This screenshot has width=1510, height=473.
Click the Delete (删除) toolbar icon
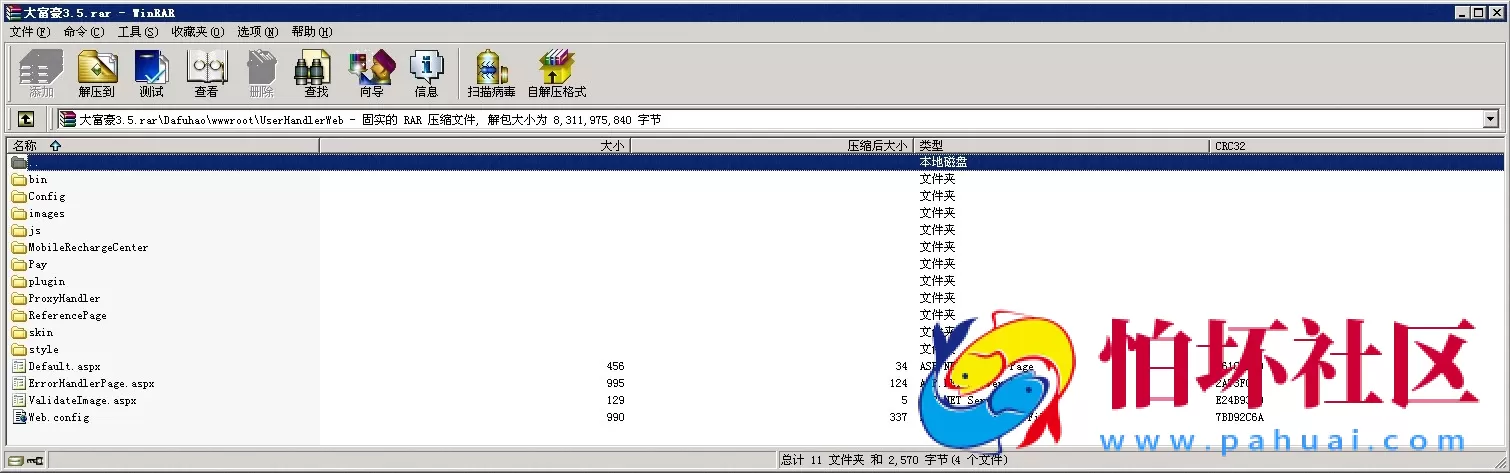click(x=261, y=73)
